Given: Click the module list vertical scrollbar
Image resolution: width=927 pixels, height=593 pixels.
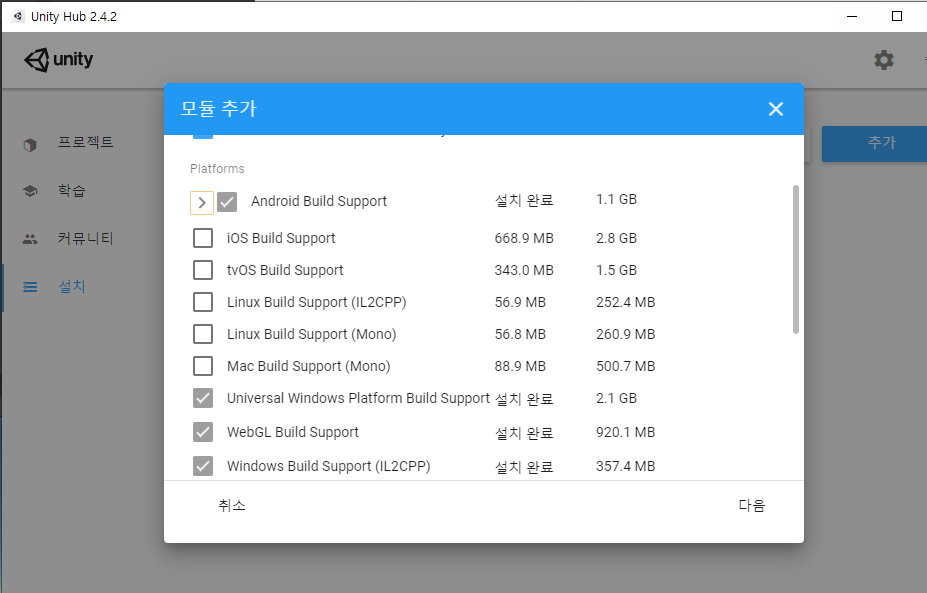Looking at the screenshot, I should pyautogui.click(x=796, y=259).
